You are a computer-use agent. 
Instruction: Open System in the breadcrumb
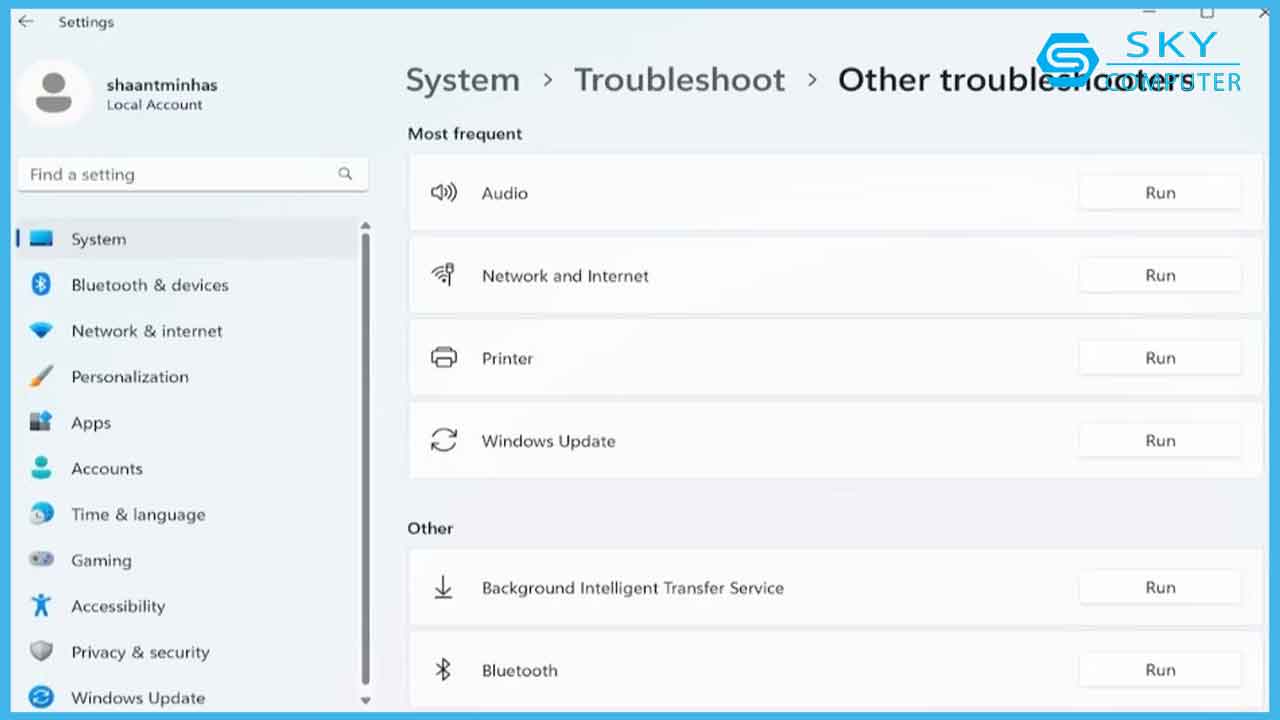point(463,80)
